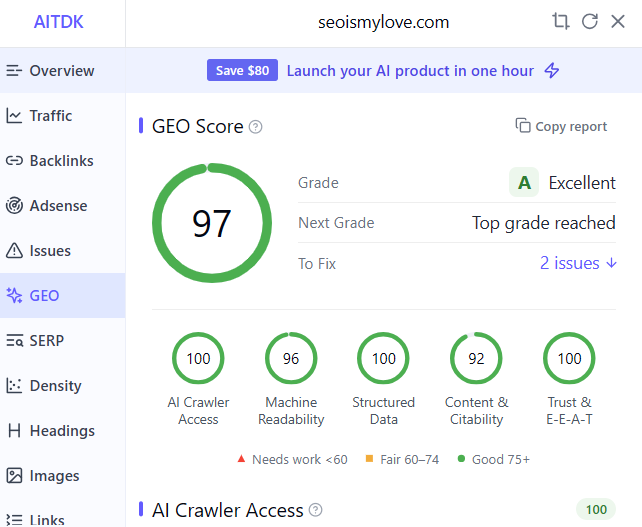Click the Headings H icon
This screenshot has width=642, height=527.
click(14, 431)
